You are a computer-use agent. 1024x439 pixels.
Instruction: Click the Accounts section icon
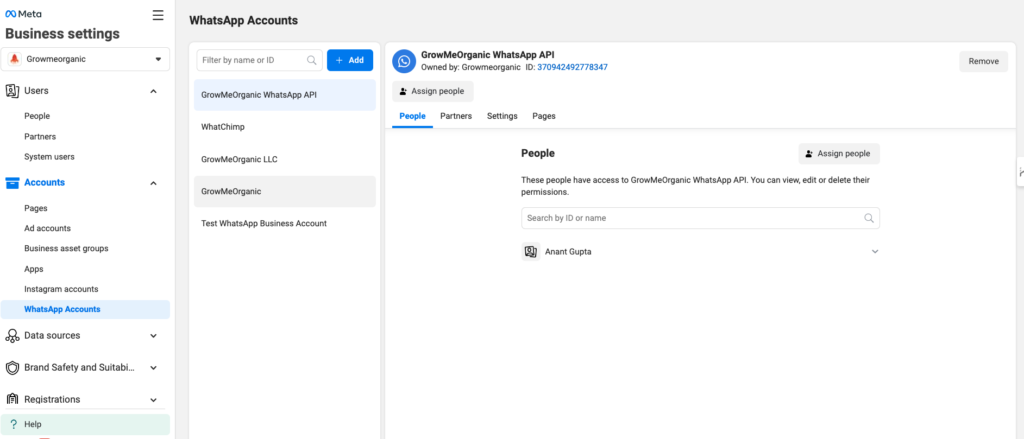[x=12, y=183]
